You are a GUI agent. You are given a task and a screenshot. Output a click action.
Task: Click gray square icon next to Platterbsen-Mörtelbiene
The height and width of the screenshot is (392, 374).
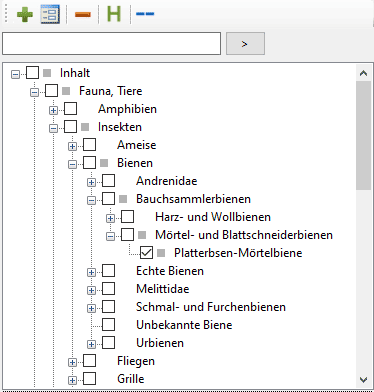tap(161, 253)
